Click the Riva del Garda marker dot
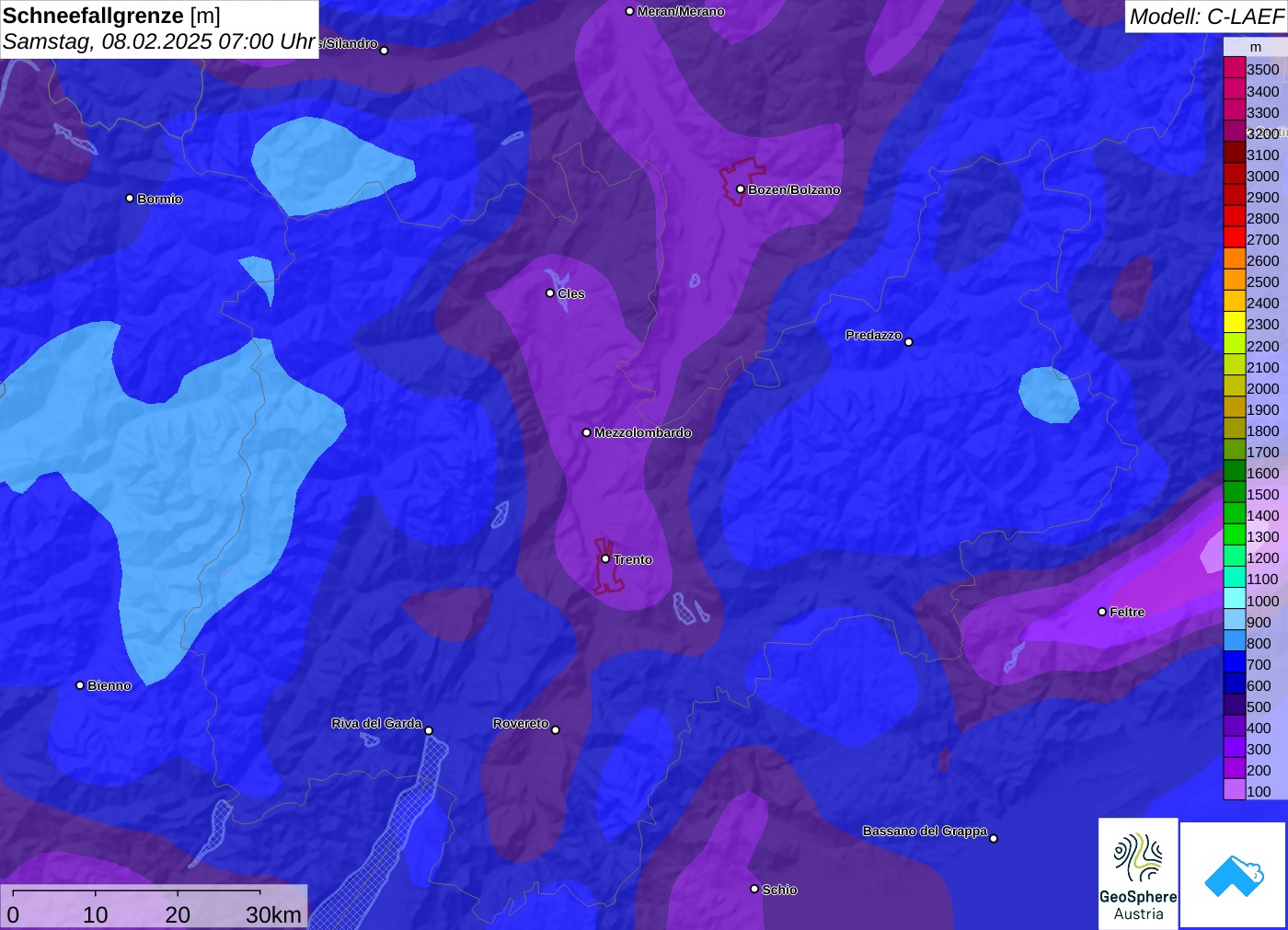Viewport: 1288px width, 930px height. point(429,730)
